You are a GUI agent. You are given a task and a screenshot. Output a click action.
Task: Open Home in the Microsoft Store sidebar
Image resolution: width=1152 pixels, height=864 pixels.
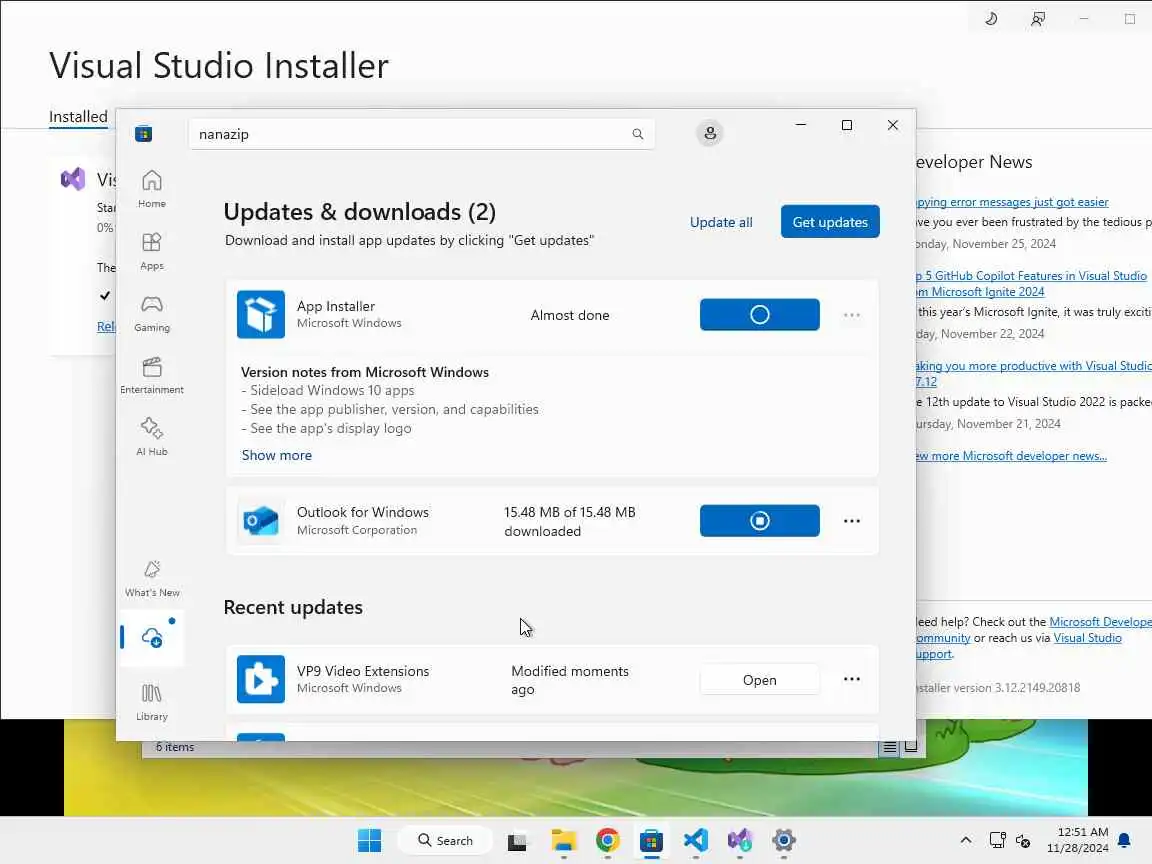151,189
